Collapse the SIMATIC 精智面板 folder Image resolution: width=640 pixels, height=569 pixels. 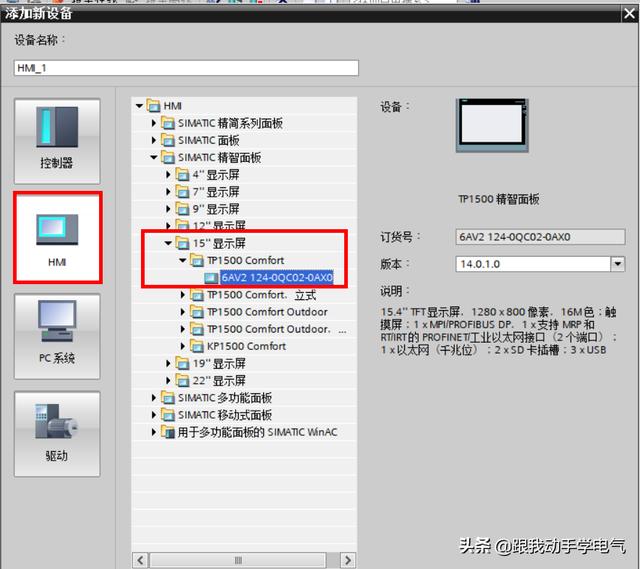tap(153, 157)
